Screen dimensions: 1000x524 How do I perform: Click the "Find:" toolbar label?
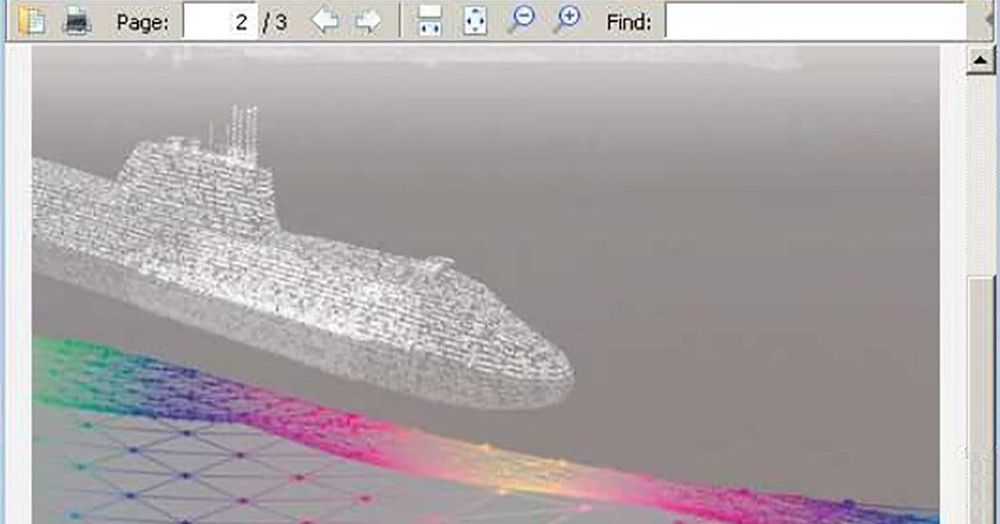tap(629, 22)
